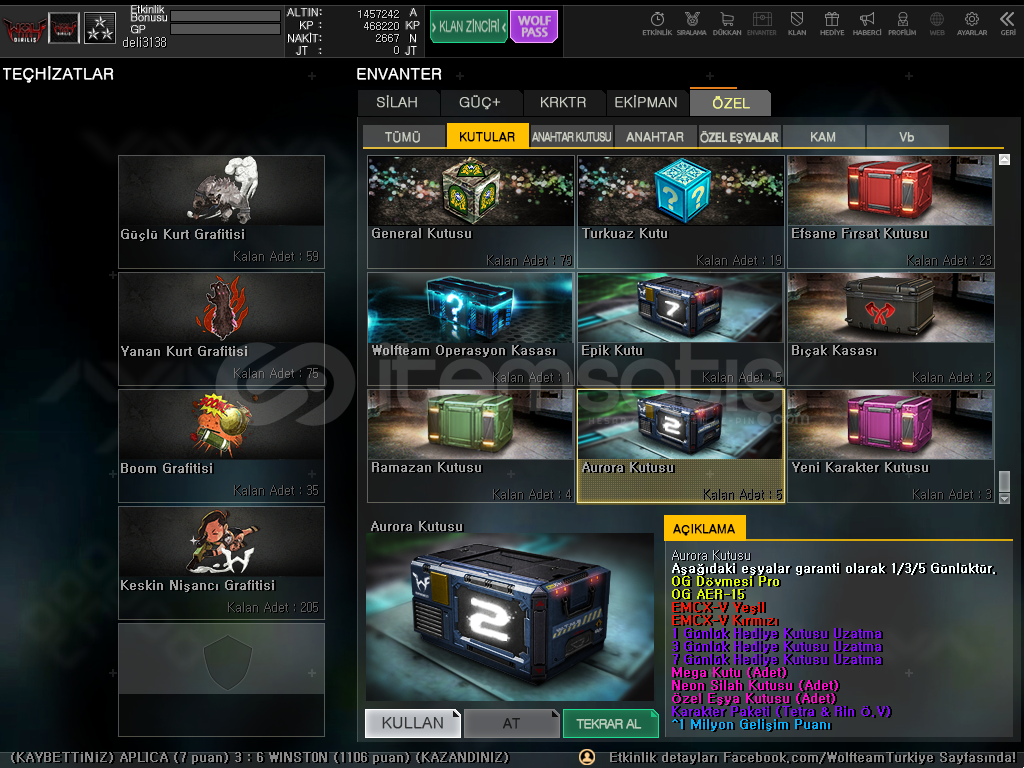This screenshot has width=1024, height=768.
Task: Click the username deli3138
Action: click(x=144, y=42)
